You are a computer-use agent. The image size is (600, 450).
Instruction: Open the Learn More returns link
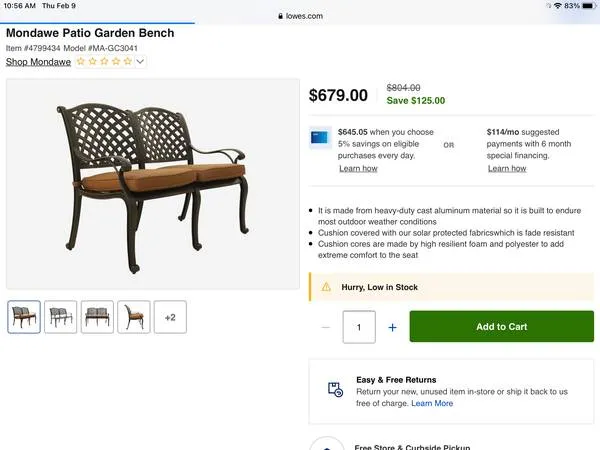tap(432, 403)
